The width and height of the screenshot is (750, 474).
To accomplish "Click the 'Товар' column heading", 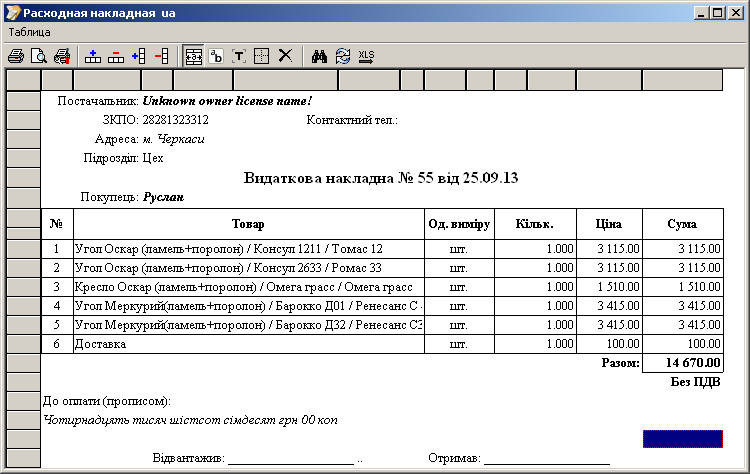I will click(248, 224).
